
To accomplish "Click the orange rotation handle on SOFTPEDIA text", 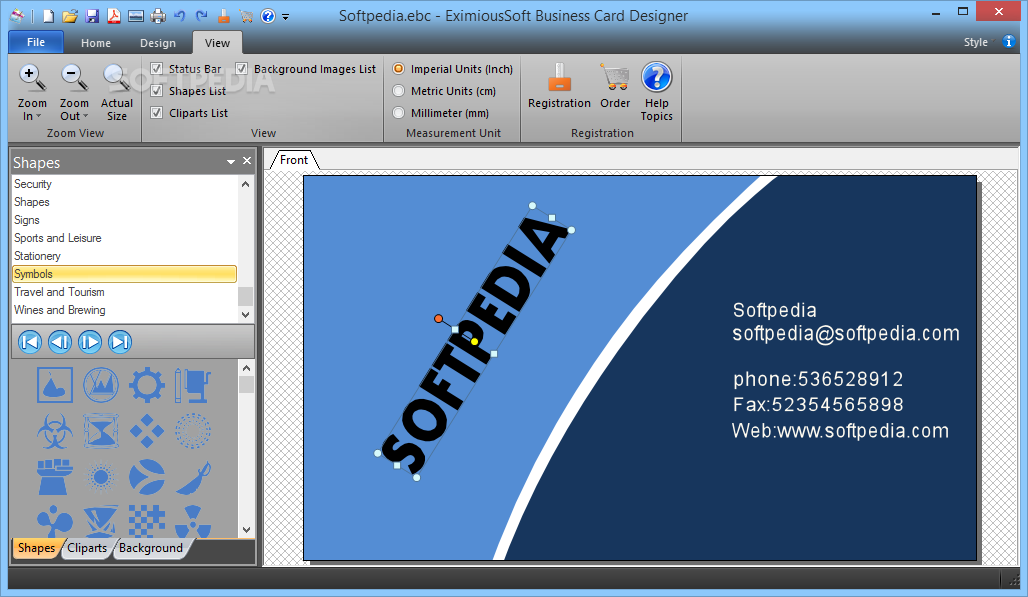I will point(439,318).
